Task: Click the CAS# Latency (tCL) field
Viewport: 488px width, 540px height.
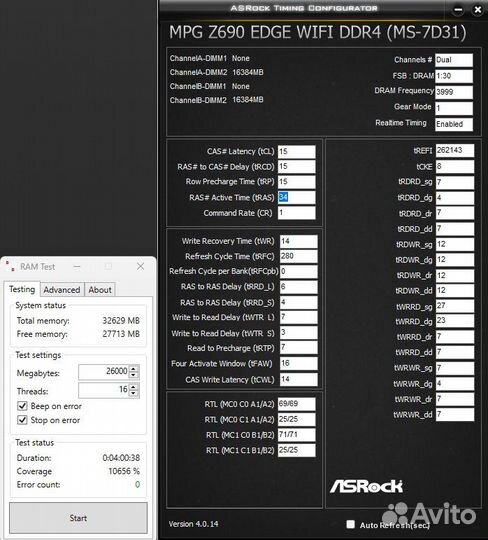Action: tap(297, 152)
